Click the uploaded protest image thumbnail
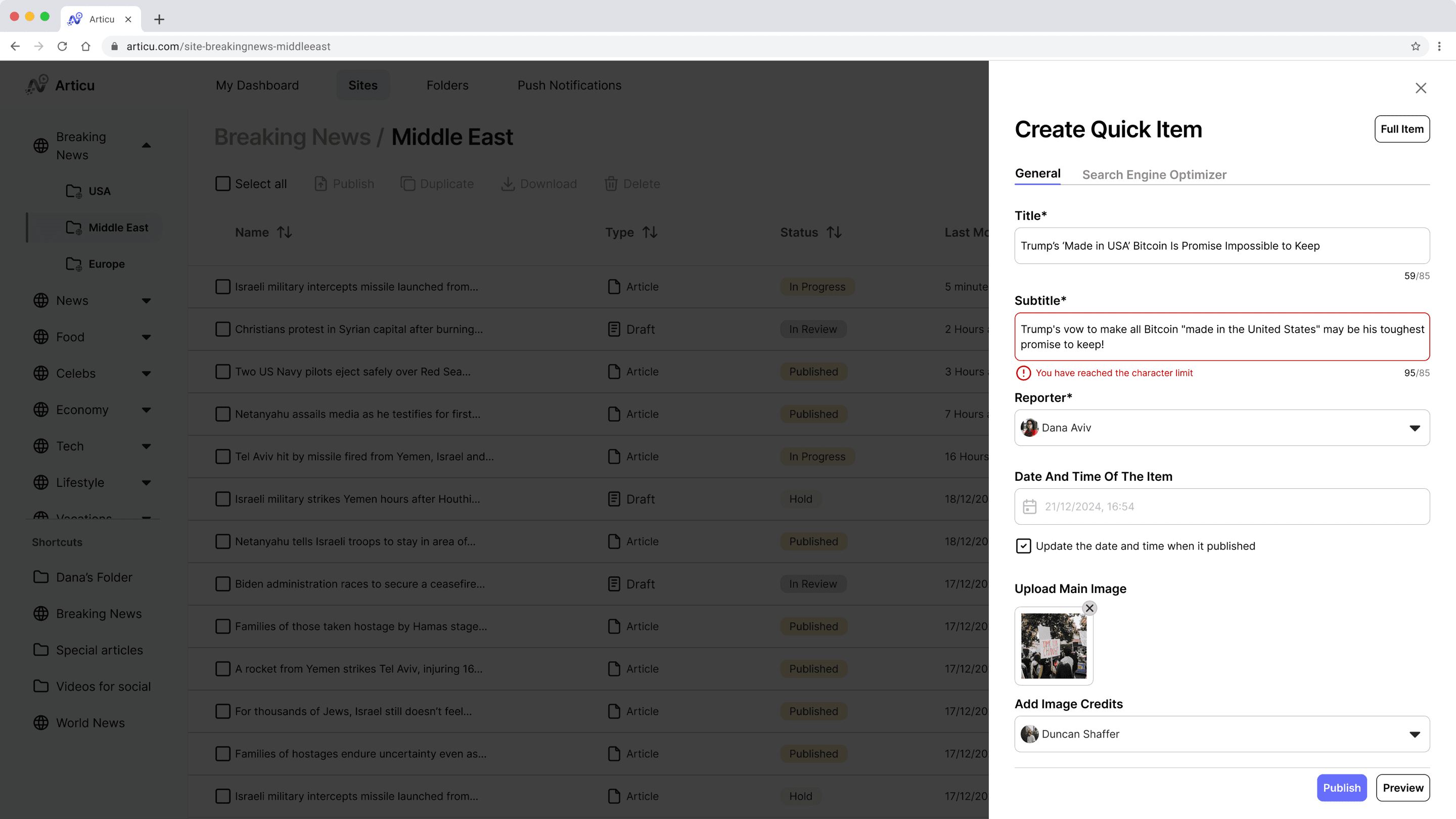 coord(1054,646)
